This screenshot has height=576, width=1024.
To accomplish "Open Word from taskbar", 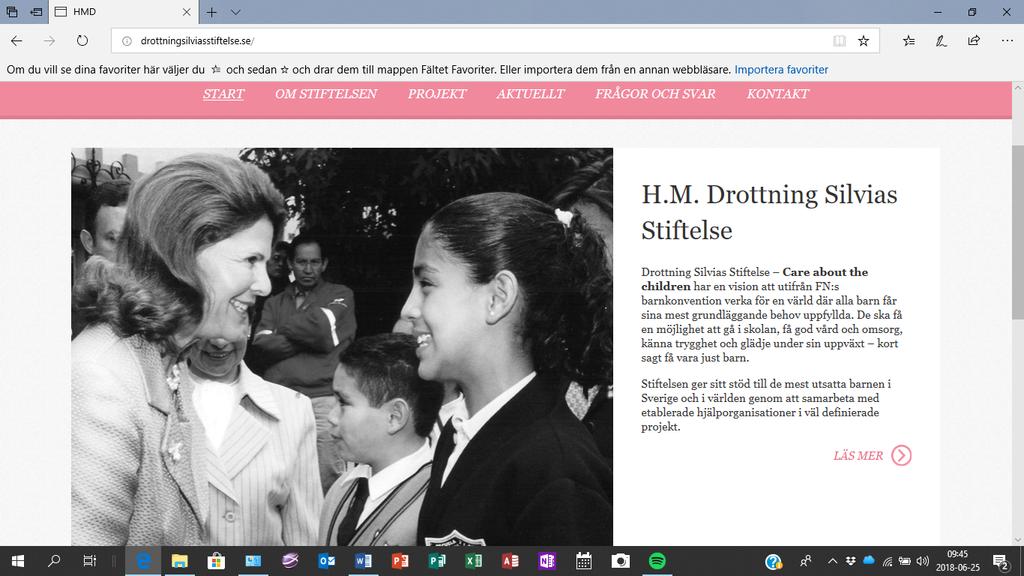I will 363,561.
